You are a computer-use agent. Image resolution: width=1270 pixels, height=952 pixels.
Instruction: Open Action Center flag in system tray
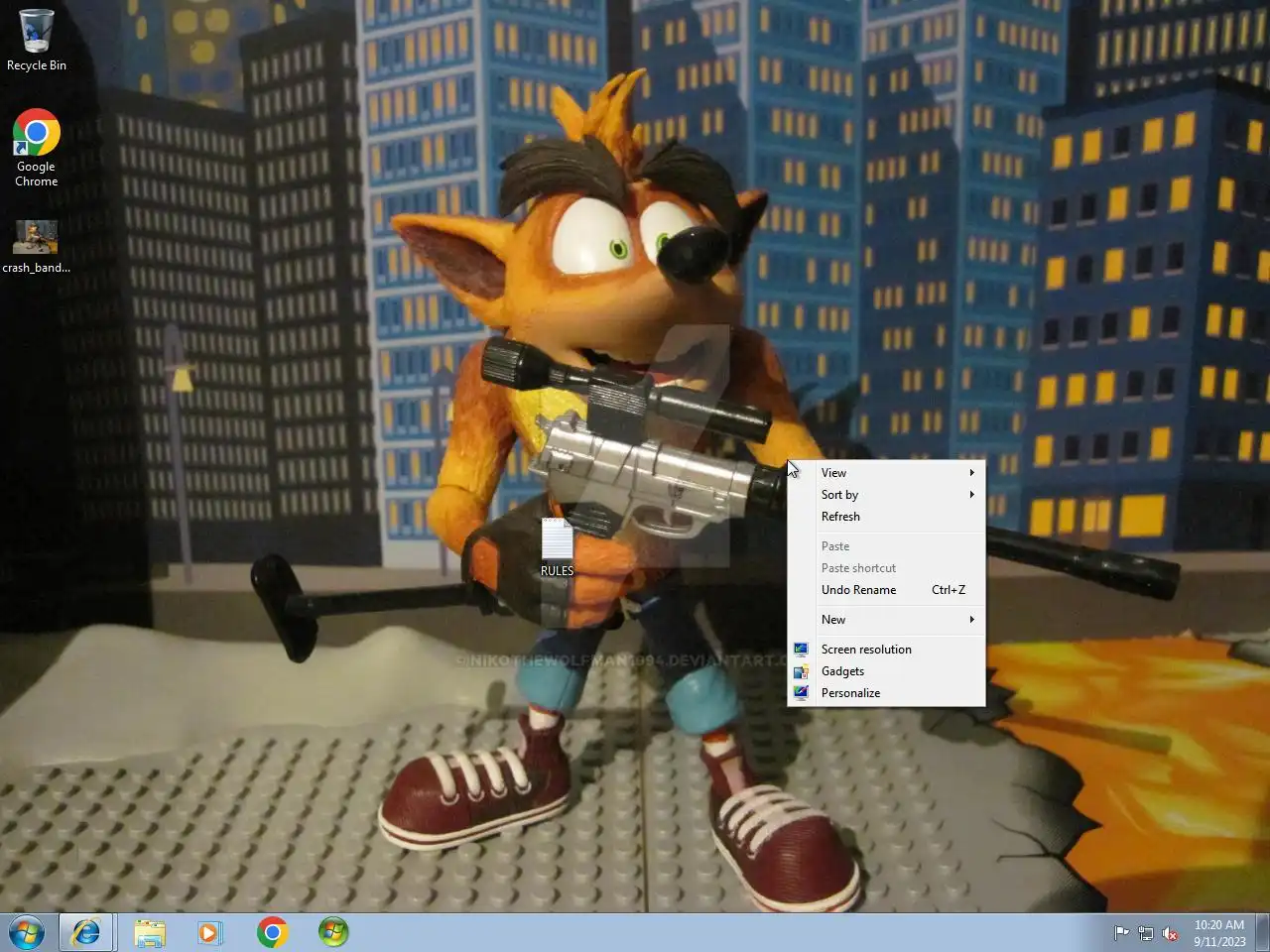(1121, 932)
